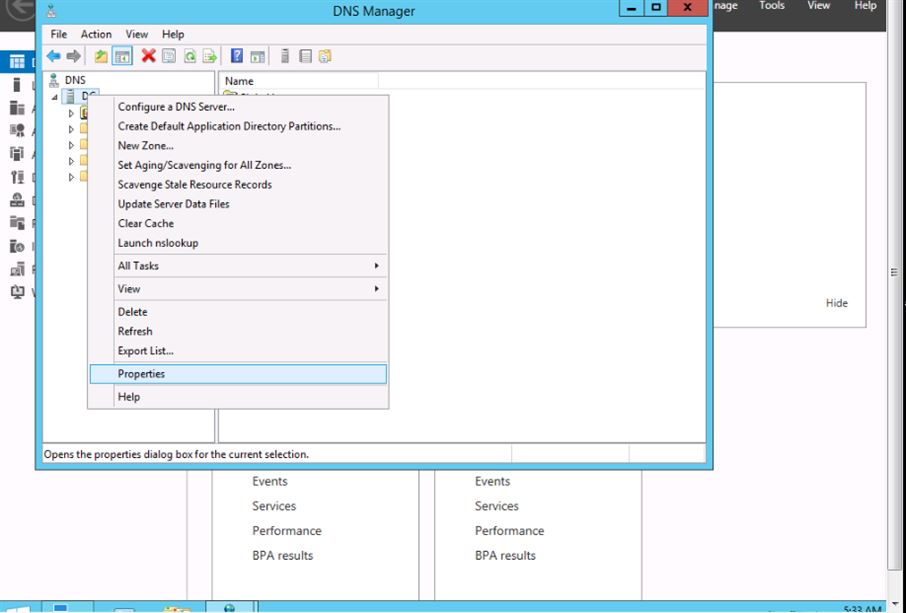Click the lined records list icon in DNS toolbar

306,56
